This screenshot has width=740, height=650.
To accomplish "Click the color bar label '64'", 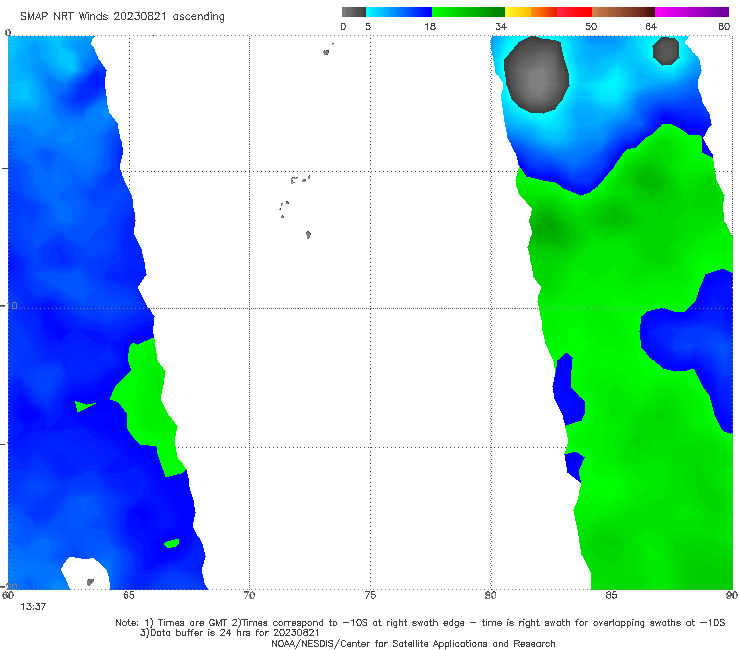I will 651,27.
